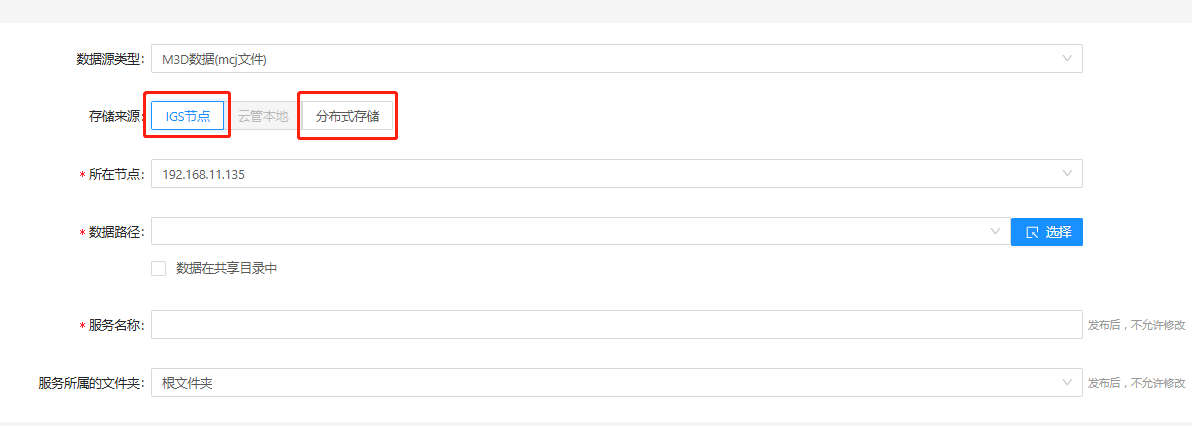1192x426 pixels.
Task: Click the cursor icon on the 选择 button
Action: point(1032,232)
